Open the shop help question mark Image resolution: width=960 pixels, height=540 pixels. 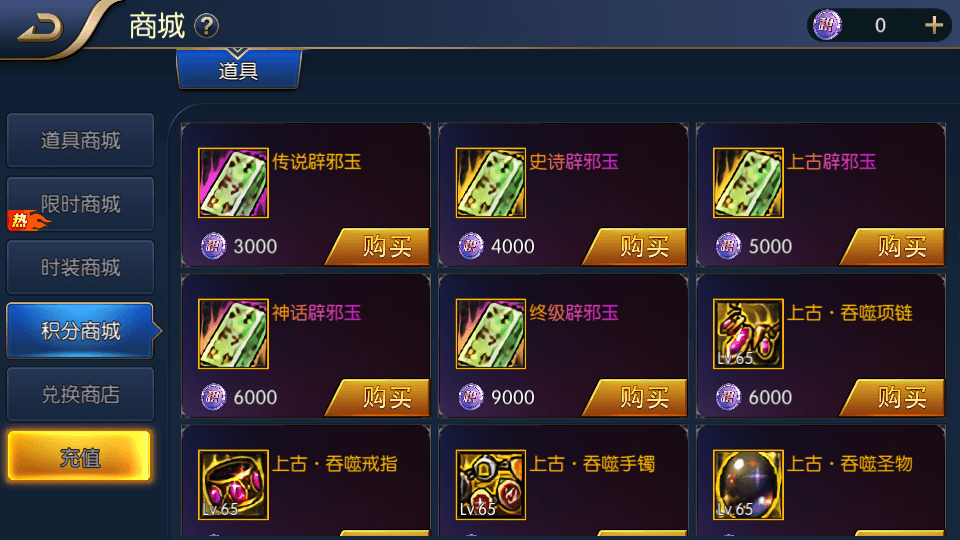point(206,26)
